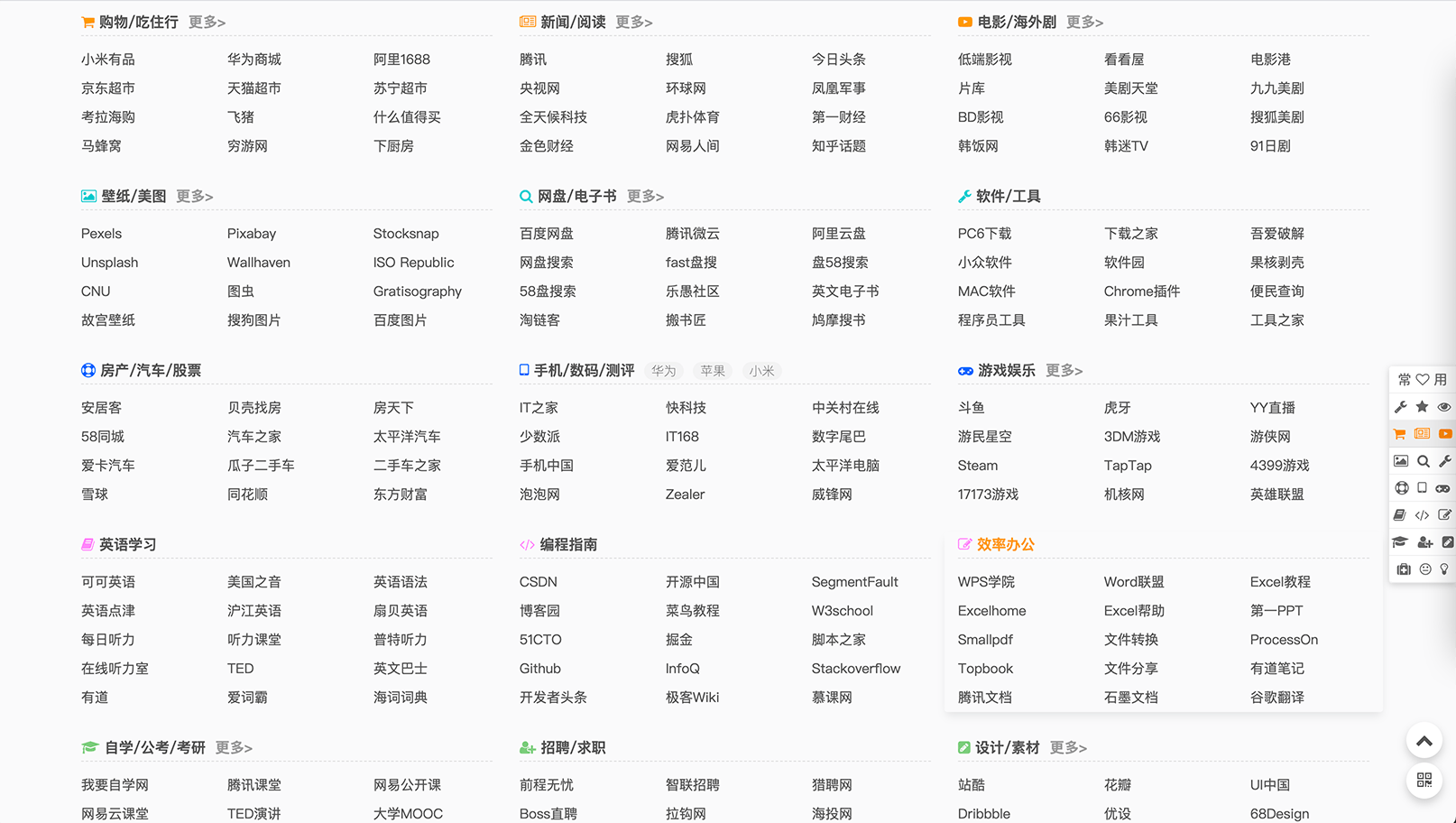Click the cart icon beside 购物/吃住行 heading
Image resolution: width=1456 pixels, height=823 pixels.
88,22
